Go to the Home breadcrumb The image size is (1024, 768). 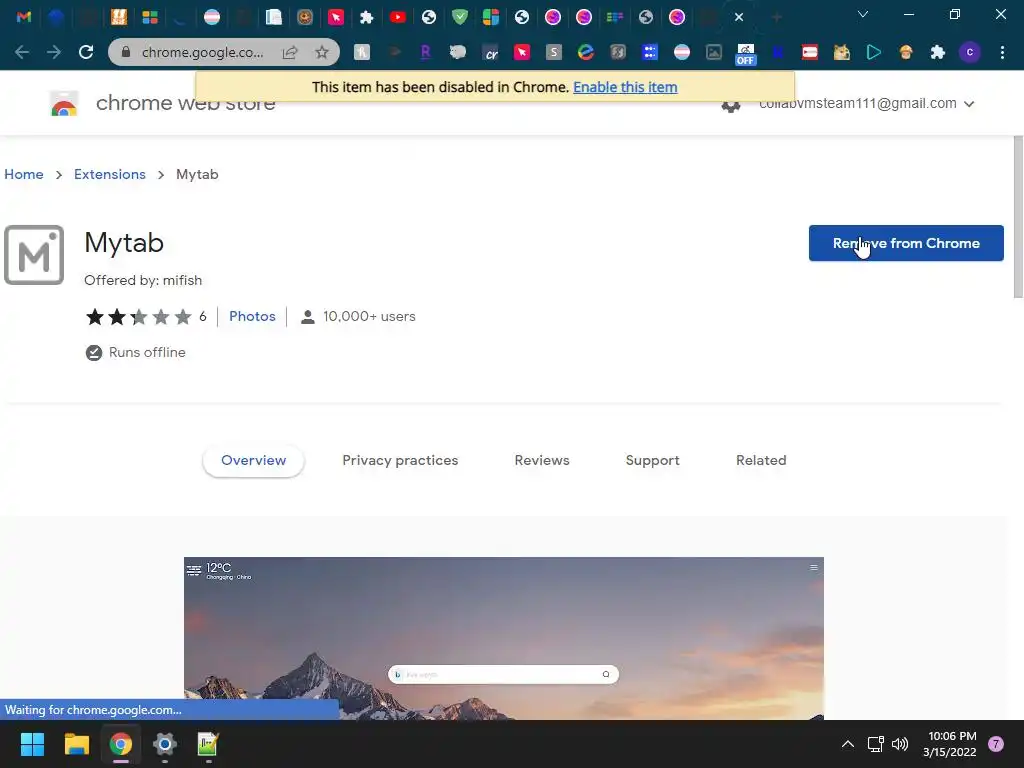[24, 174]
